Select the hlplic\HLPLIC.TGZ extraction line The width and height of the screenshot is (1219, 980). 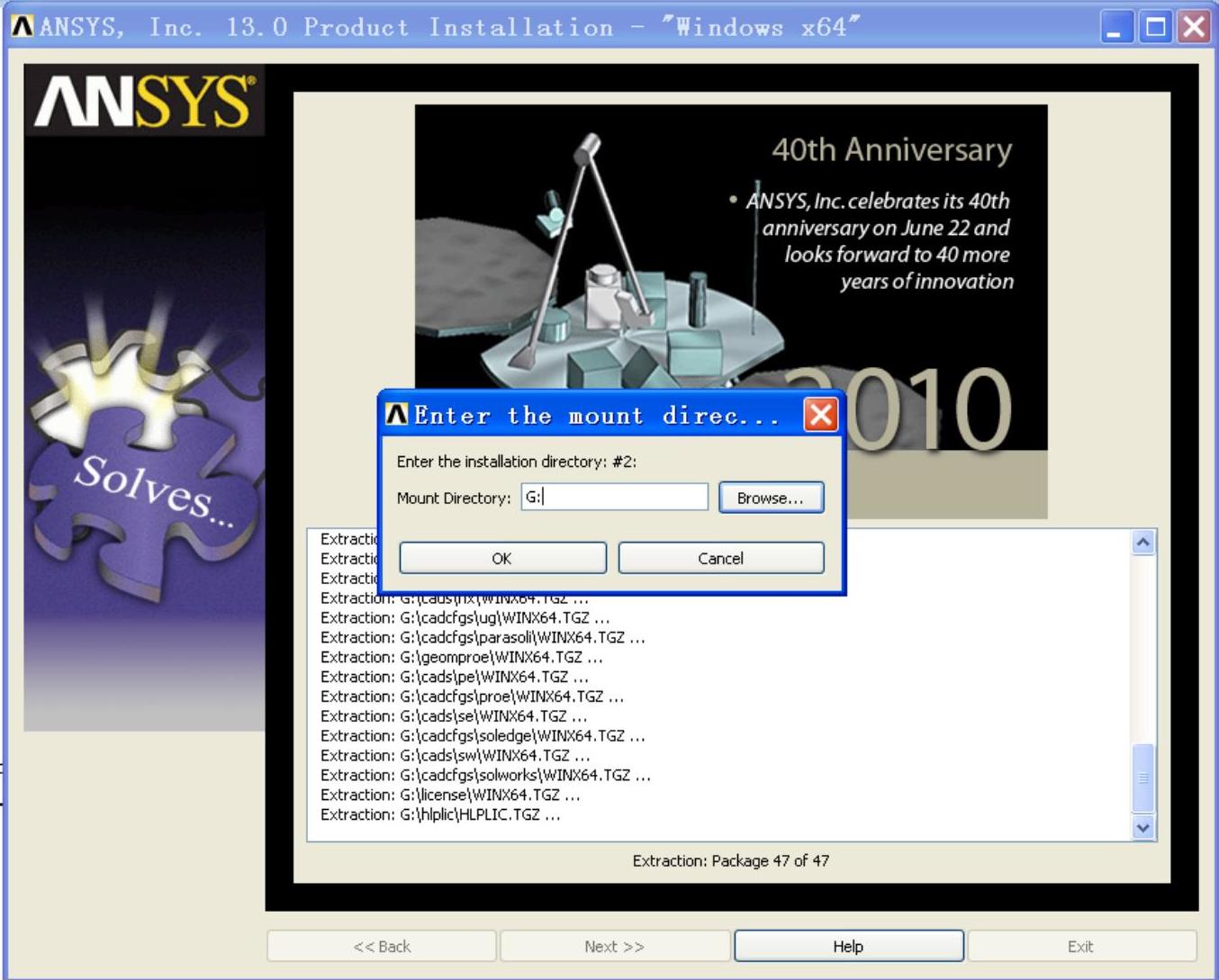tap(440, 814)
